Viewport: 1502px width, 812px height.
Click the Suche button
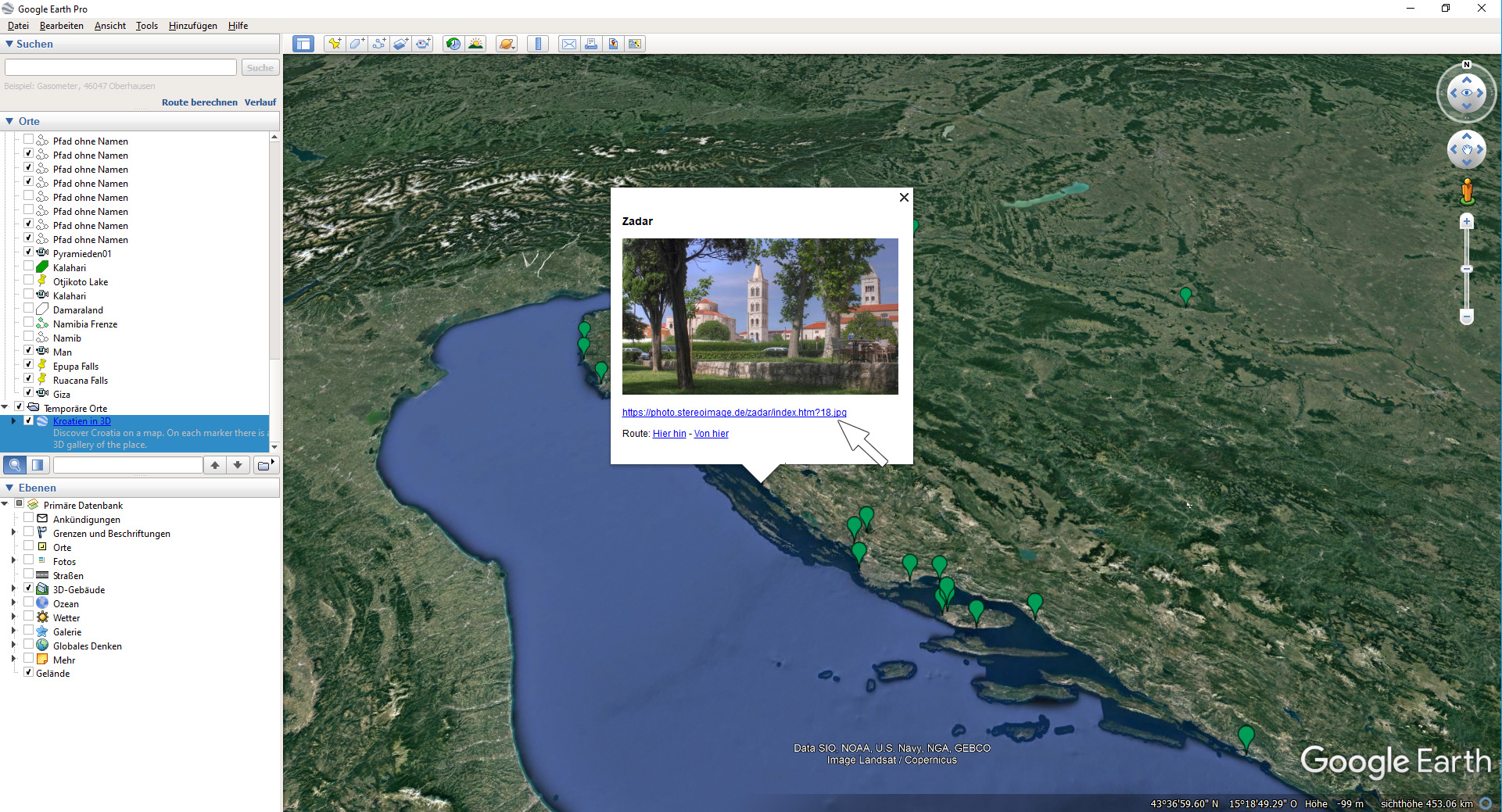[260, 68]
